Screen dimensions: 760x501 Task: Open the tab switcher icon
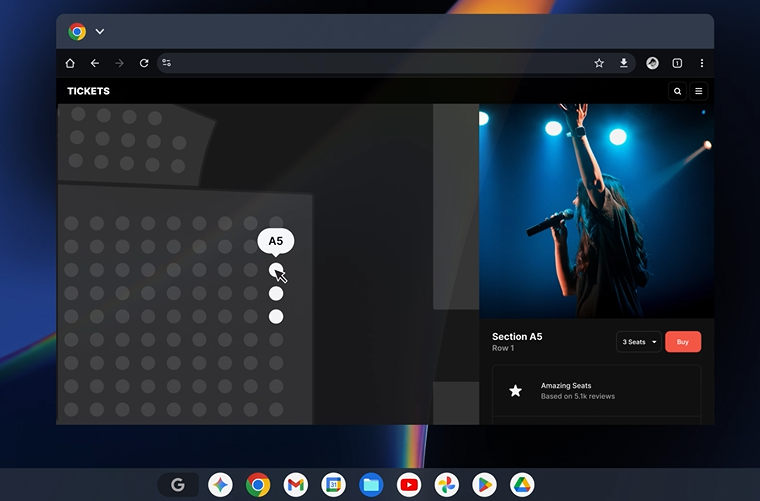point(677,63)
